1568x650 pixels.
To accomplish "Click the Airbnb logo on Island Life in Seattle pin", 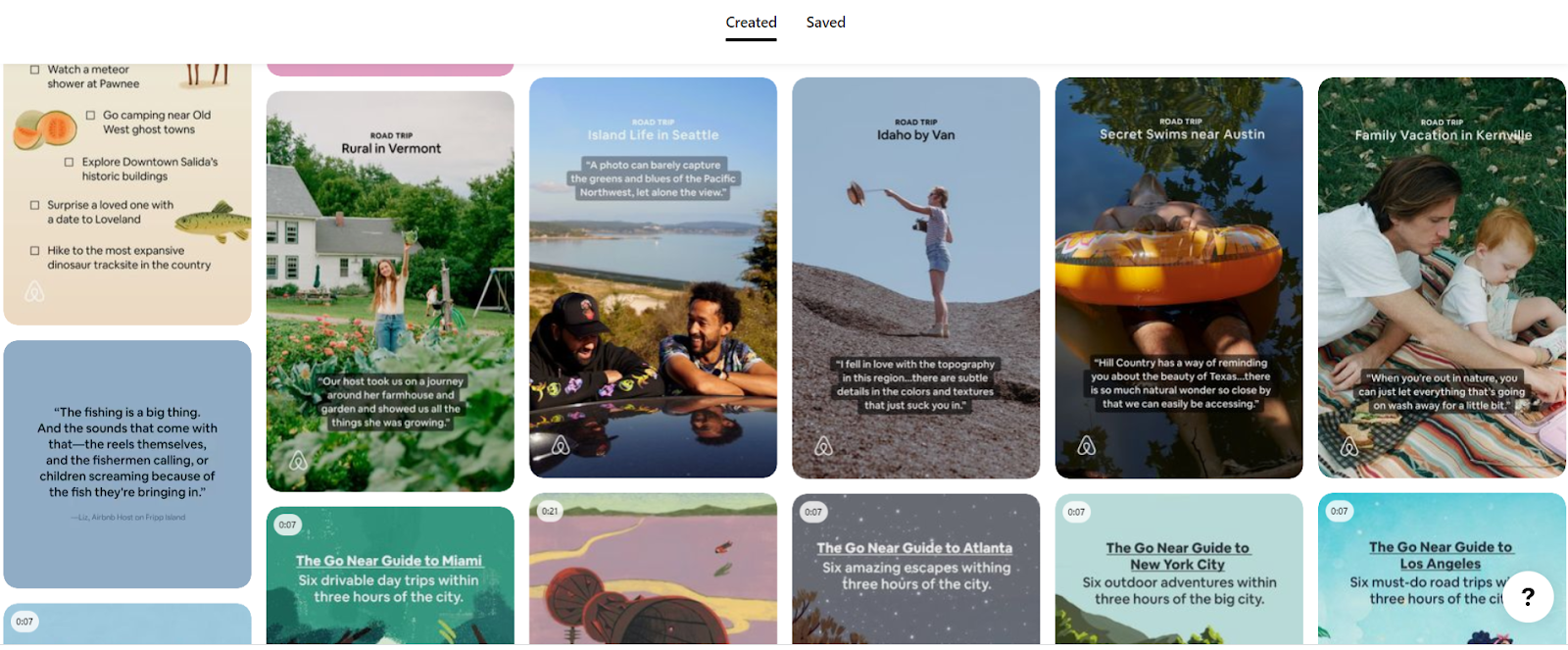I will [561, 446].
